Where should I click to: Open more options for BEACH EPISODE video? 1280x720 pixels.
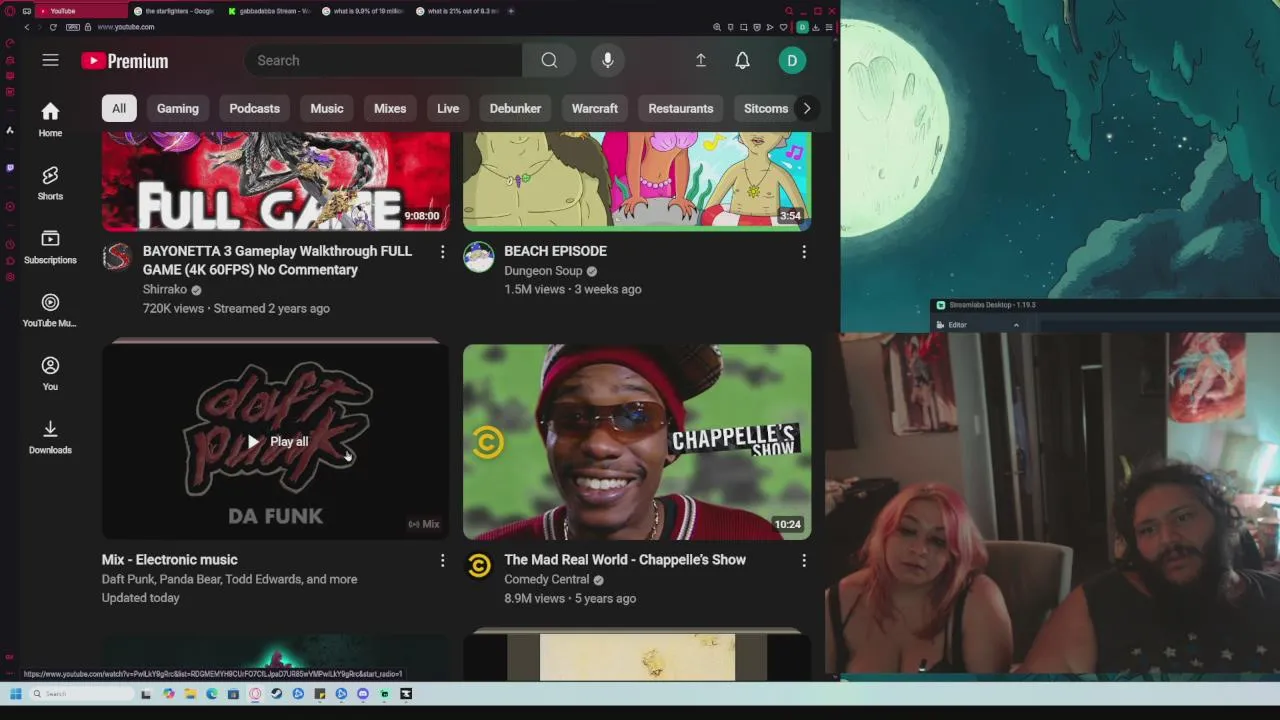(x=803, y=252)
